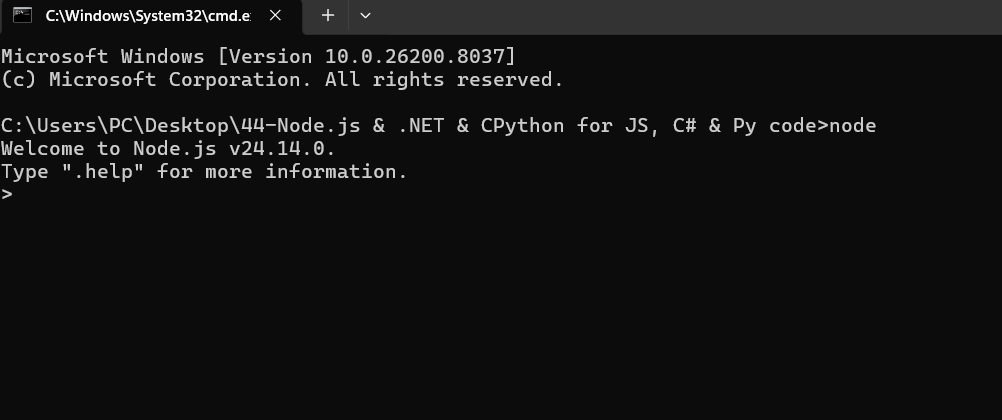
Task: Click the Node.js REPL prompt line
Action: click(8, 195)
